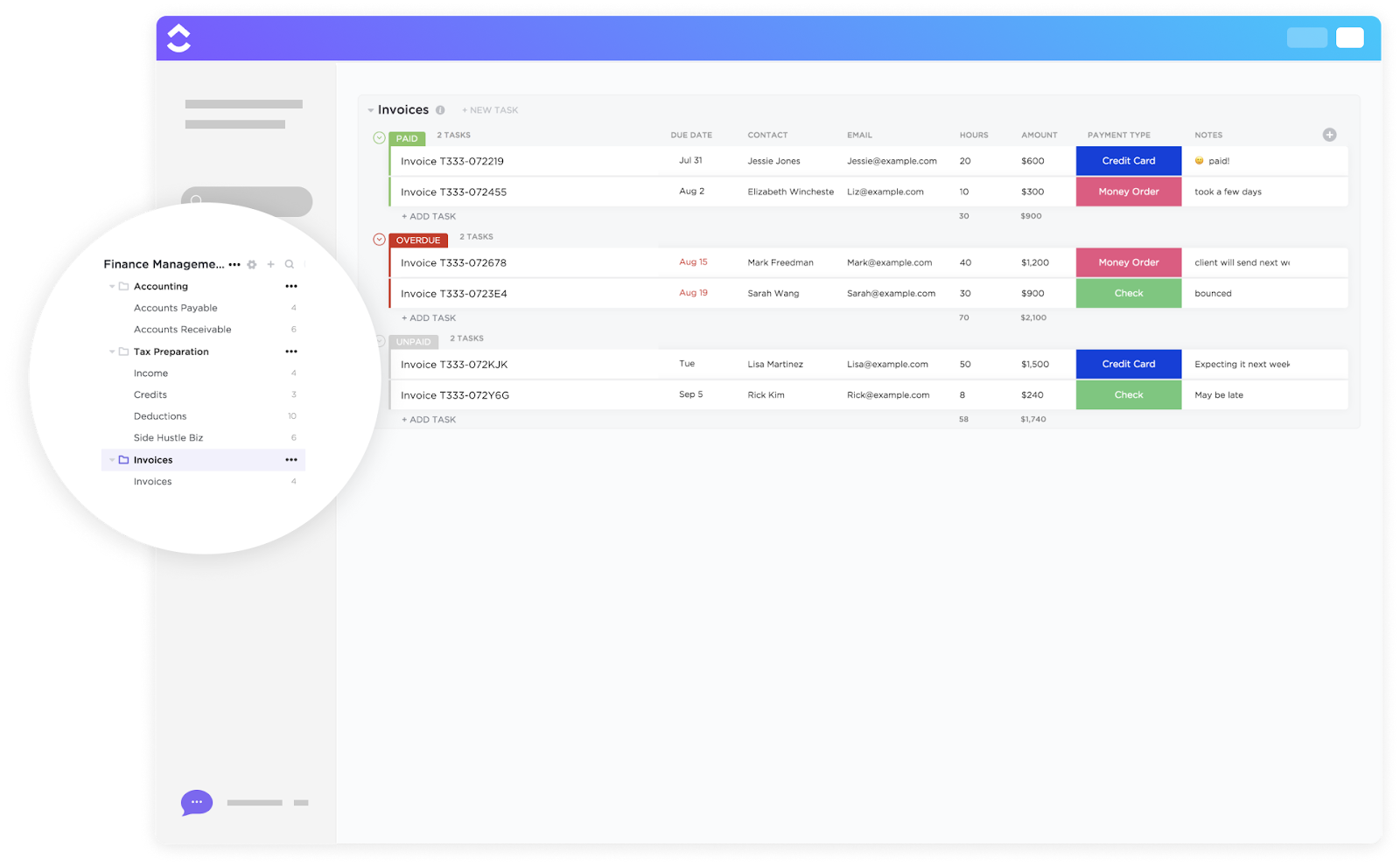The image size is (1400, 865).
Task: Click + NEW TASK above the invoice table
Action: pos(490,109)
